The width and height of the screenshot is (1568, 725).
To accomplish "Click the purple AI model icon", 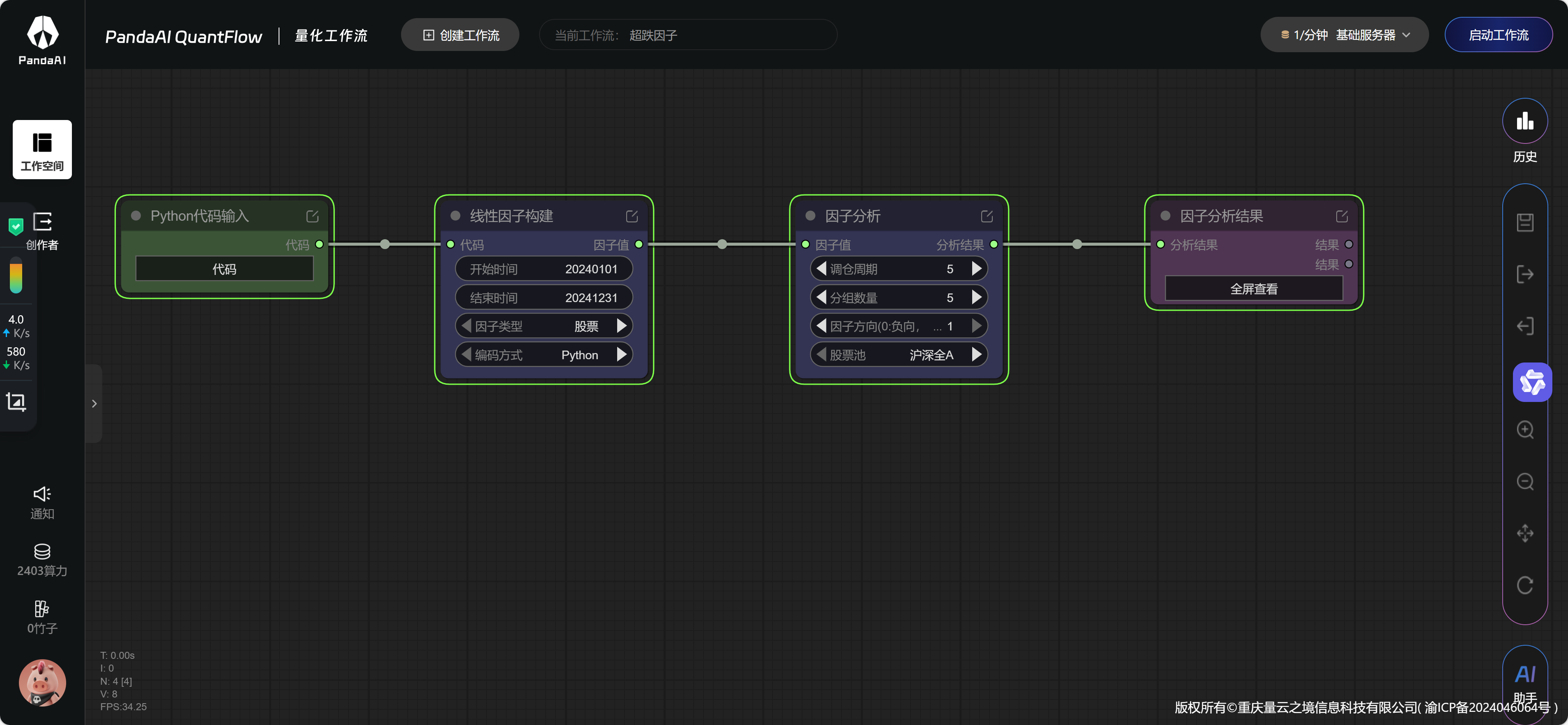I will coord(1532,382).
